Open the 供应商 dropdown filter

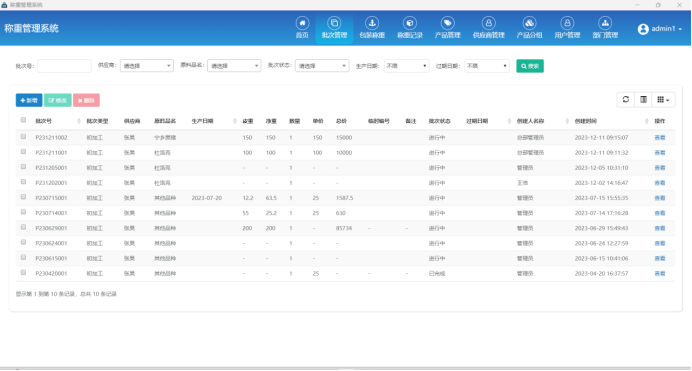[147, 66]
